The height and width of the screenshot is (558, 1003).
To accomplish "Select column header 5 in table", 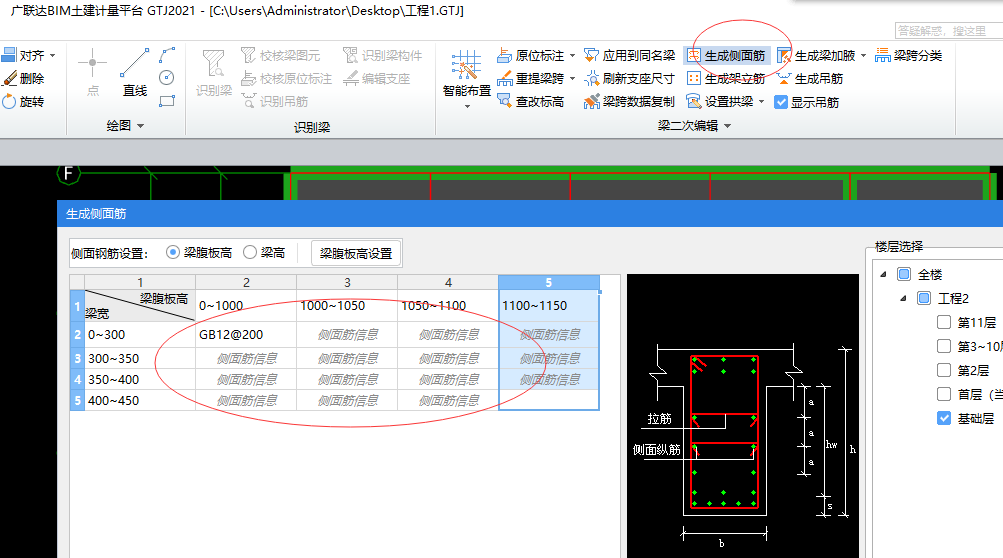I will pyautogui.click(x=549, y=282).
